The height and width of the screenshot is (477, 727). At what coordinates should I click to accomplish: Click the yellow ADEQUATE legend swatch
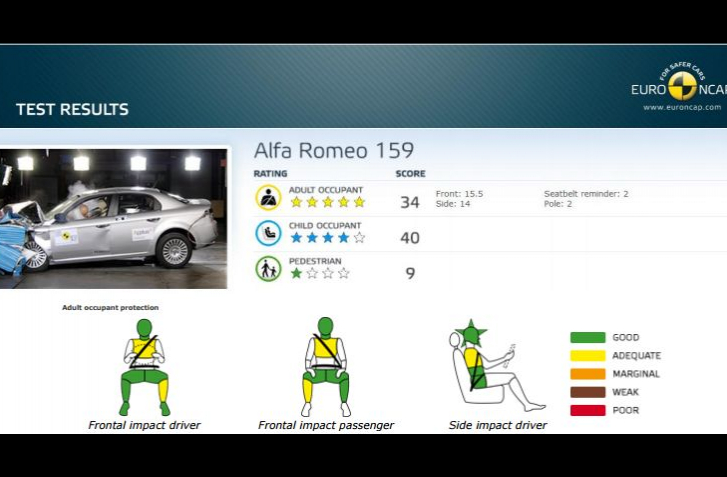(x=587, y=356)
